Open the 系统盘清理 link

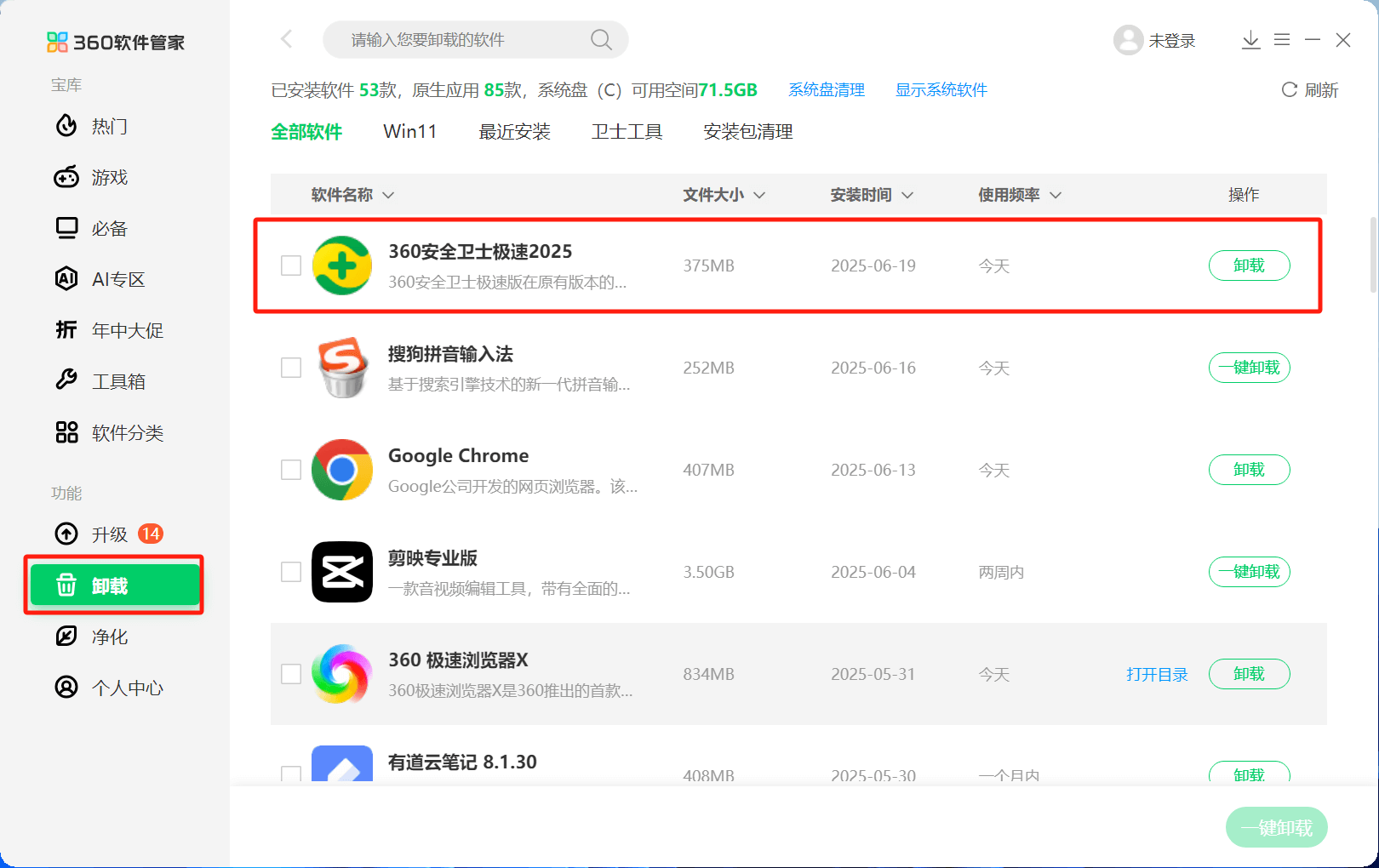pyautogui.click(x=827, y=90)
